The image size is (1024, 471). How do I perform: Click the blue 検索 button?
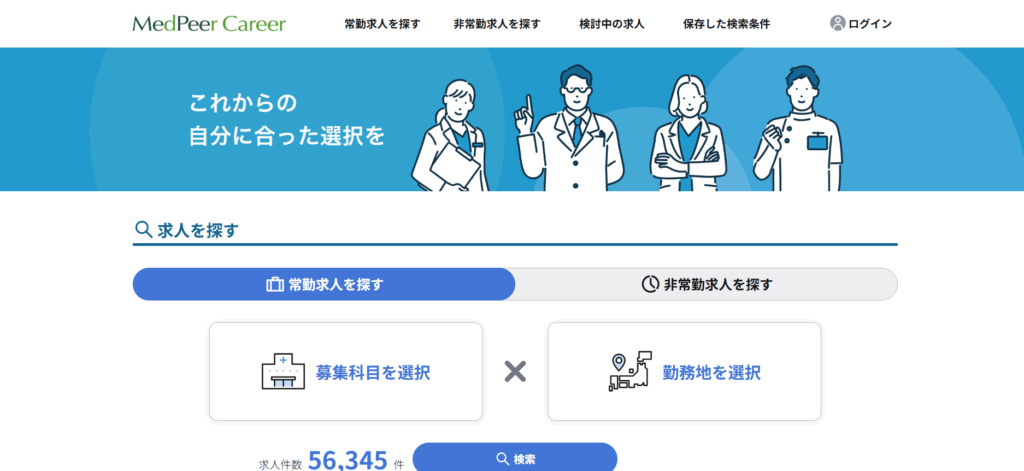tap(515, 459)
